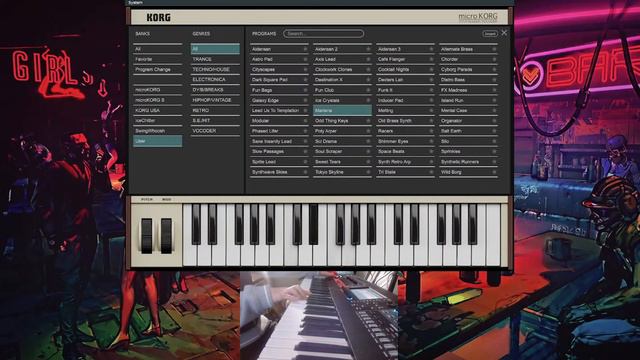
Task: Select the highlighted User bank
Action: pyautogui.click(x=158, y=141)
